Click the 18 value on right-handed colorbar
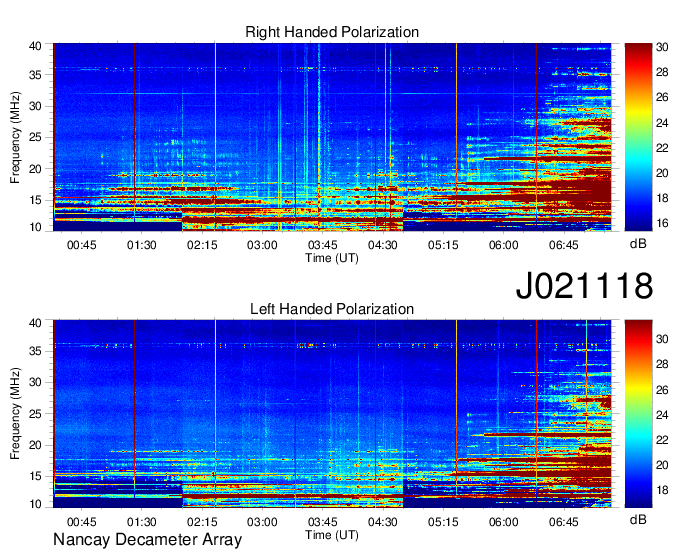Screen dimensions: 680x552 (662, 198)
